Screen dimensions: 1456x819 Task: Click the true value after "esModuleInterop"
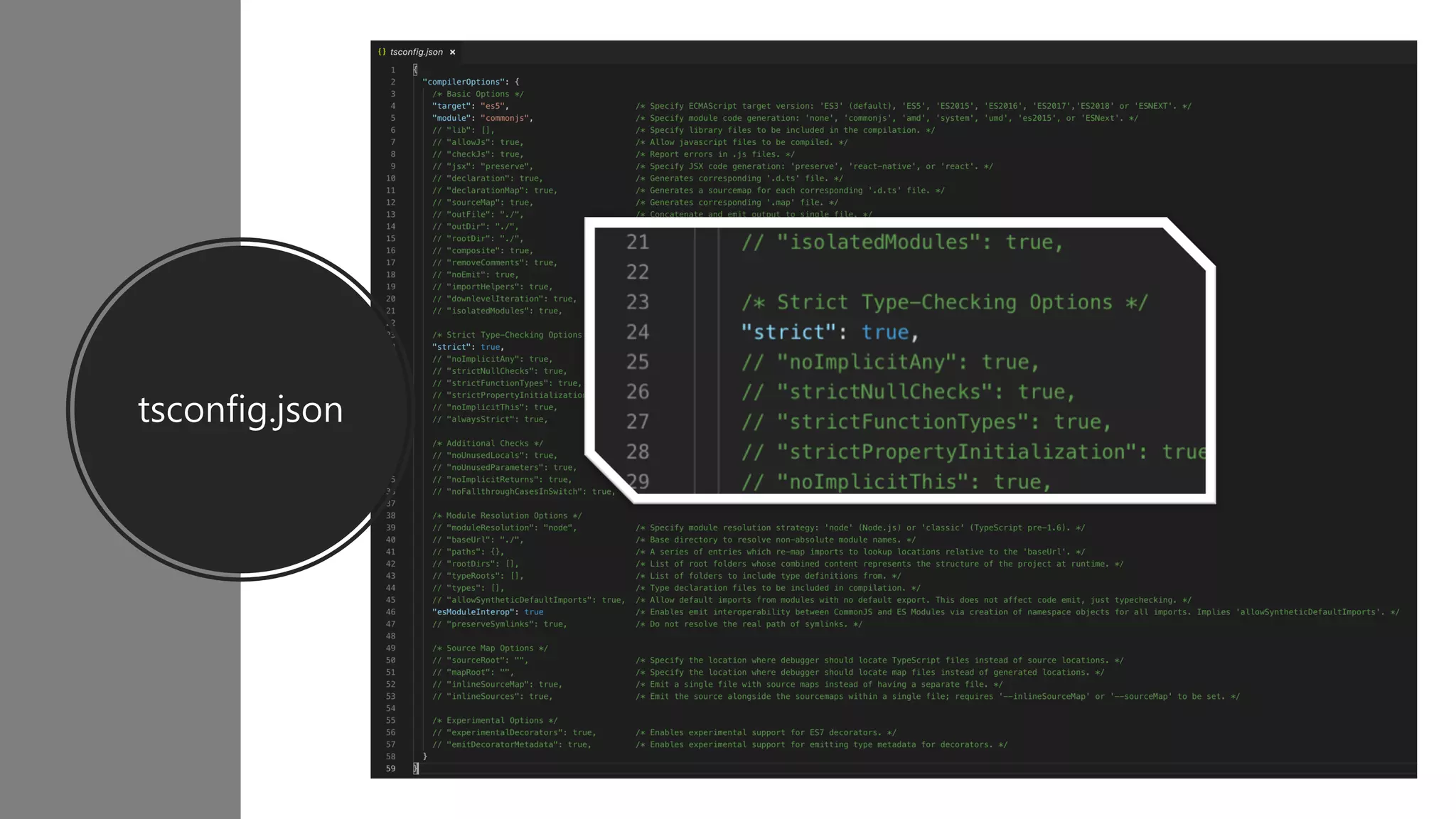534,613
